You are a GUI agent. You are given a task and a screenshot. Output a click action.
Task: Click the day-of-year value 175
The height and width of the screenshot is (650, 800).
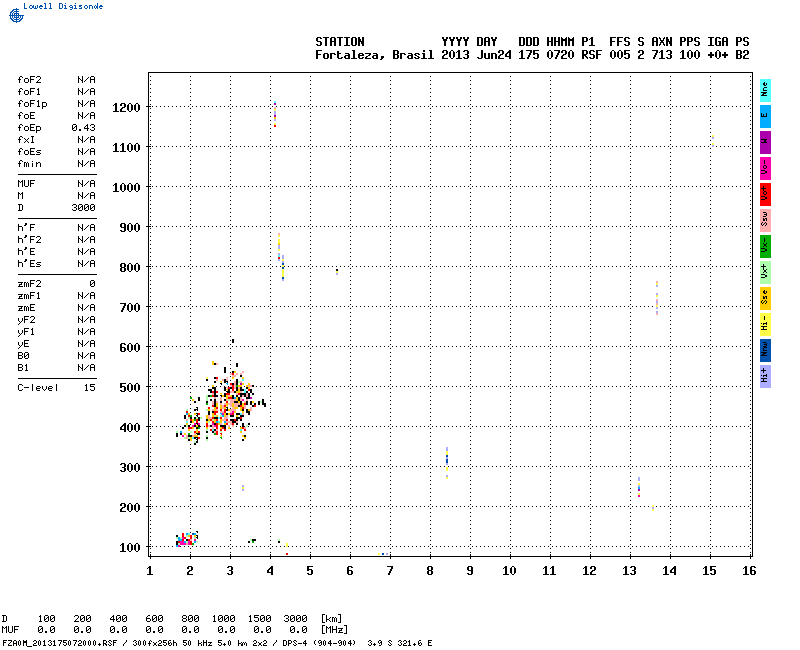point(529,55)
